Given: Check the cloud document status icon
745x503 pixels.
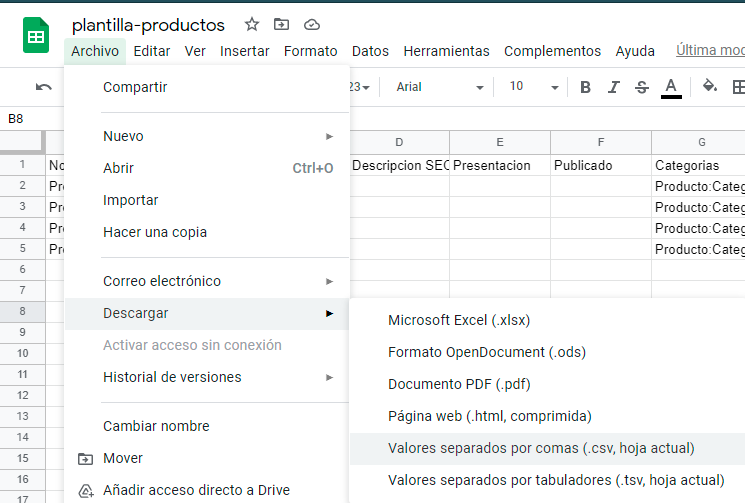Looking at the screenshot, I should (311, 24).
